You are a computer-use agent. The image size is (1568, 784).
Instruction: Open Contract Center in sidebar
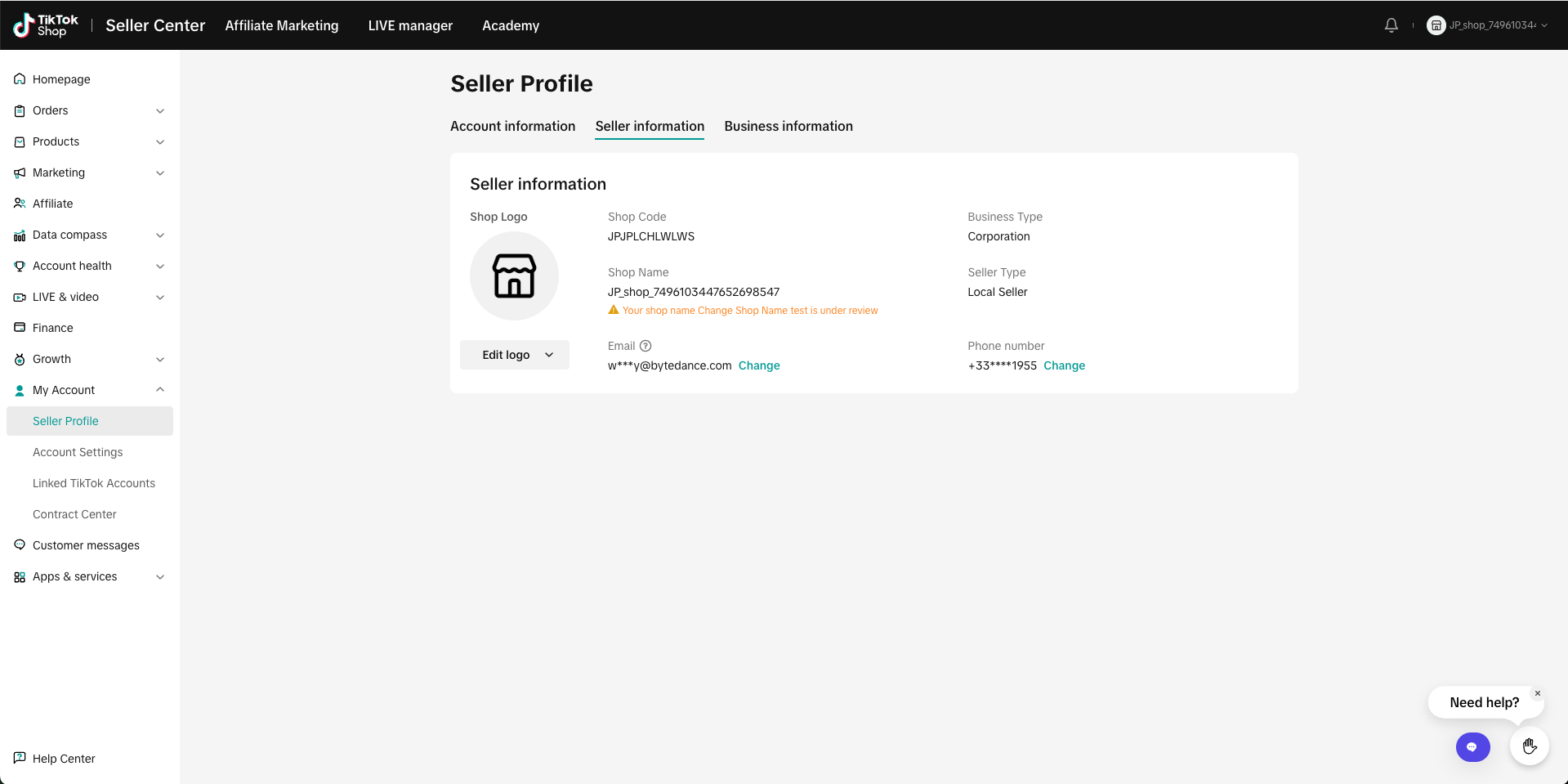[74, 514]
